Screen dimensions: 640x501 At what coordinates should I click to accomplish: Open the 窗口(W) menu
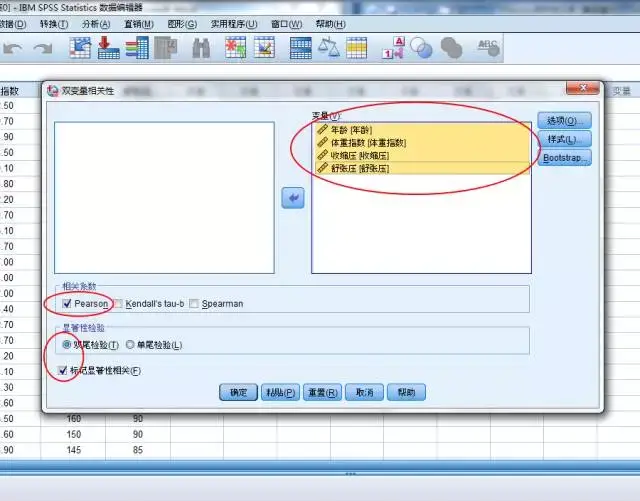(x=287, y=24)
